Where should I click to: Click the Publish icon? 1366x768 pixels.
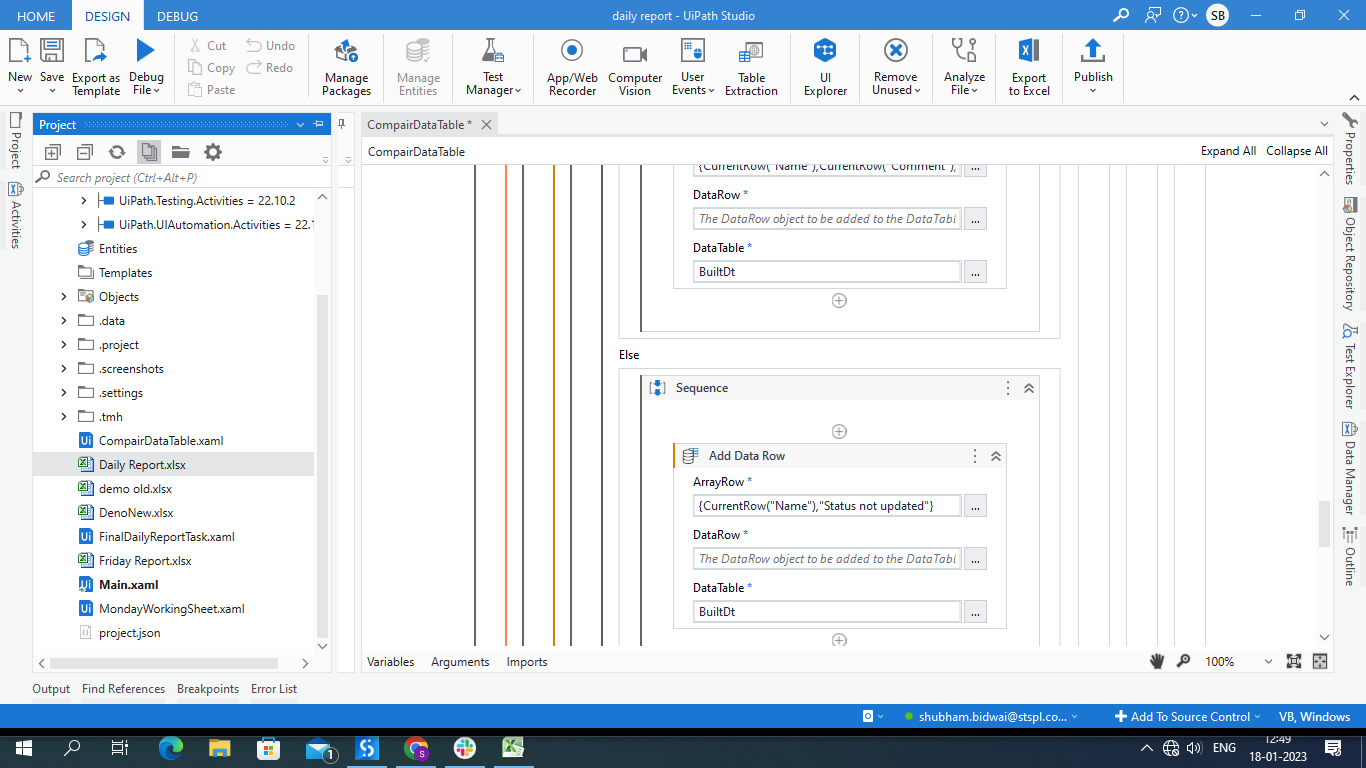pos(1093,50)
